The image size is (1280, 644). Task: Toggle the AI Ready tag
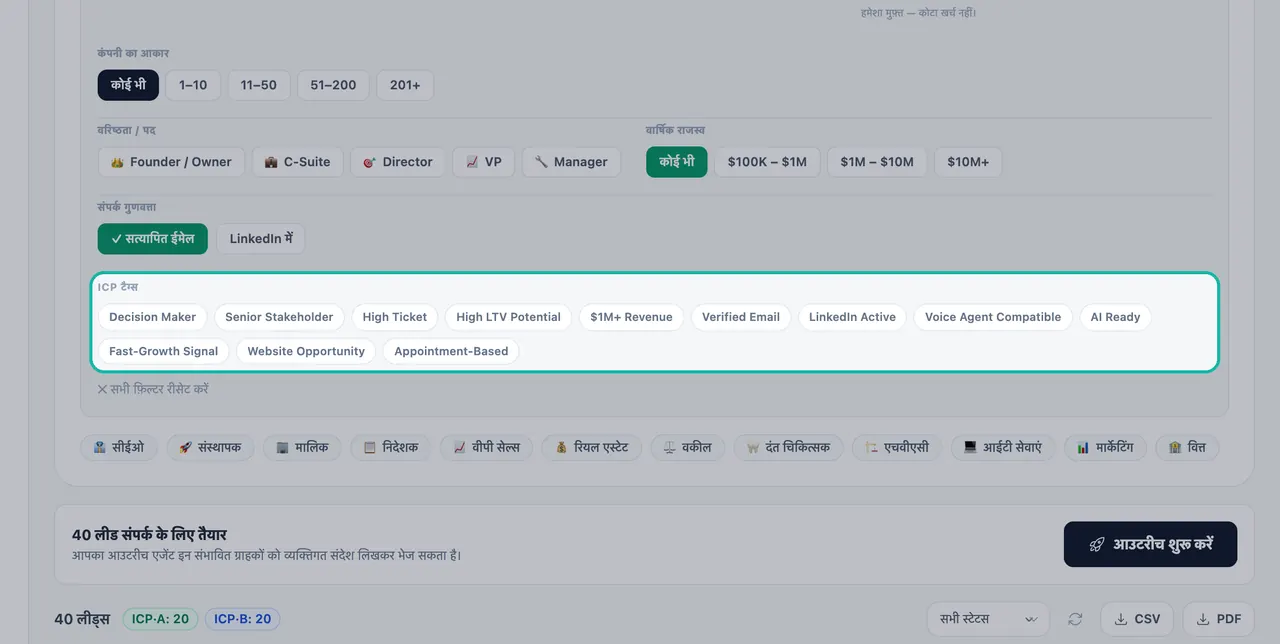(x=1115, y=317)
